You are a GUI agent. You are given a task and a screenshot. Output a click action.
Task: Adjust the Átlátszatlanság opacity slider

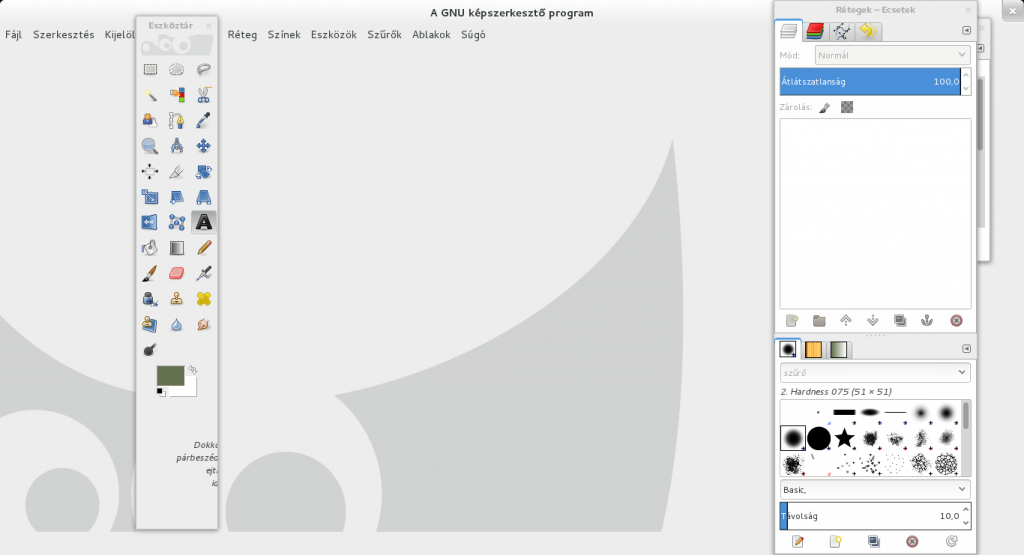click(x=871, y=82)
